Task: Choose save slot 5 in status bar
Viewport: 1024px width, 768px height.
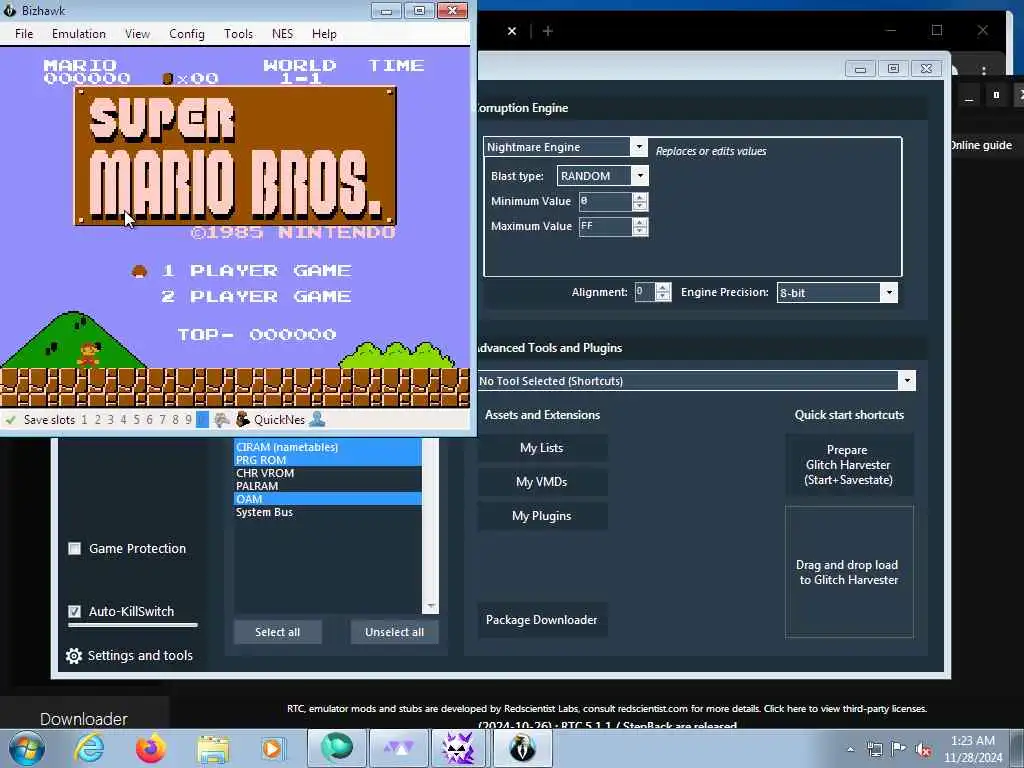Action: [x=136, y=419]
